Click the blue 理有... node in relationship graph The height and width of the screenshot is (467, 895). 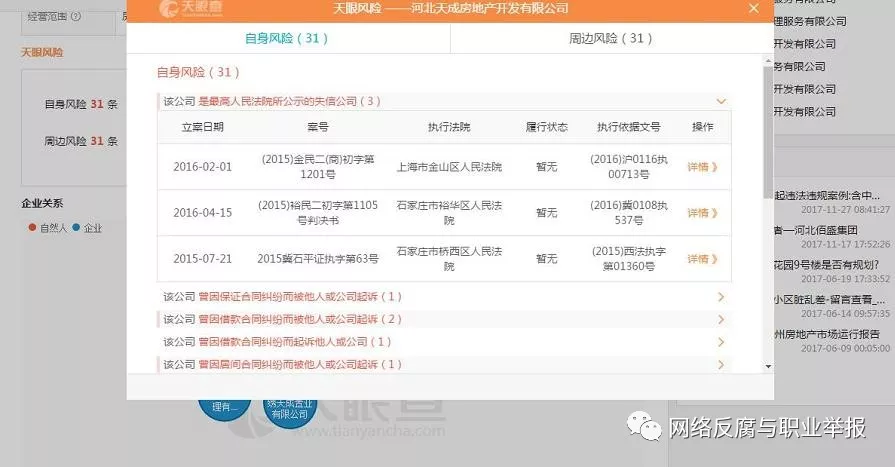tap(225, 408)
